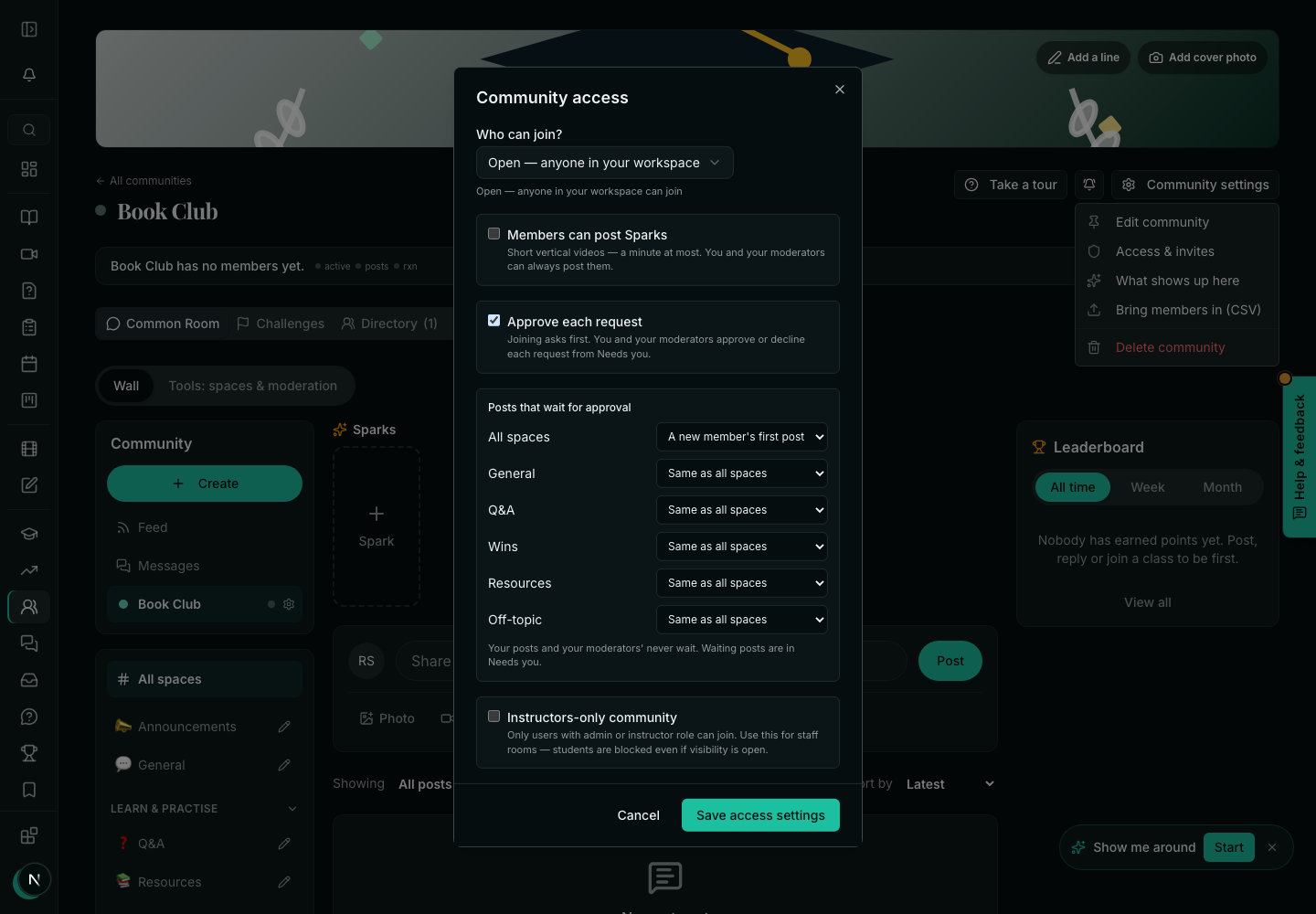Dismiss the Show me around prompt

point(1272,847)
